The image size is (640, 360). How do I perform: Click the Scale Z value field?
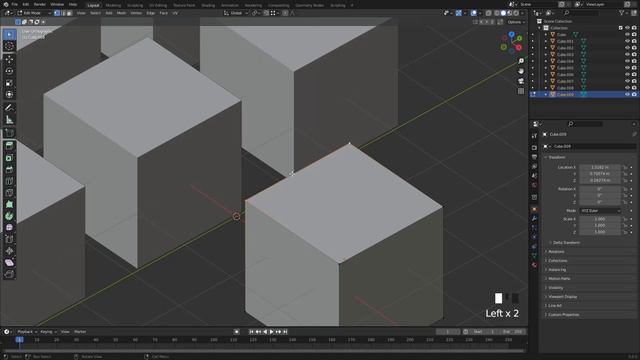click(x=600, y=232)
